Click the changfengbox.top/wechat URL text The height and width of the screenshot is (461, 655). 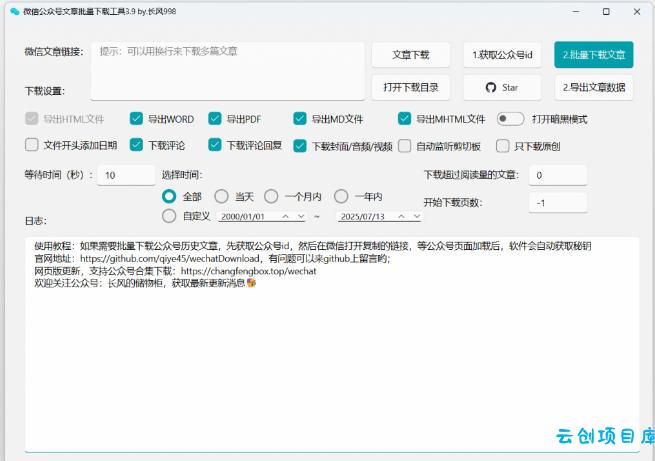[249, 271]
